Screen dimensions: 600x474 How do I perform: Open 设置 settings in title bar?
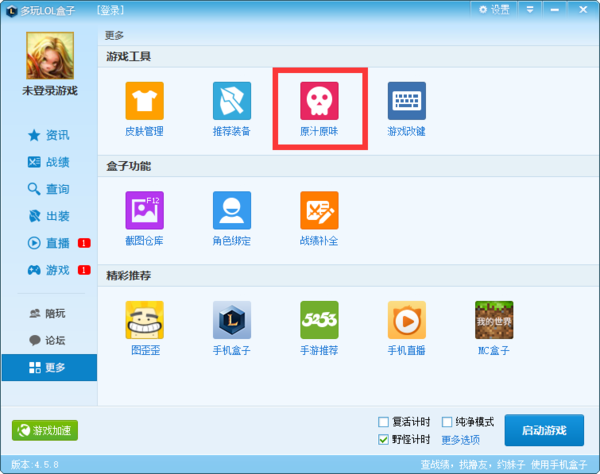pos(494,10)
